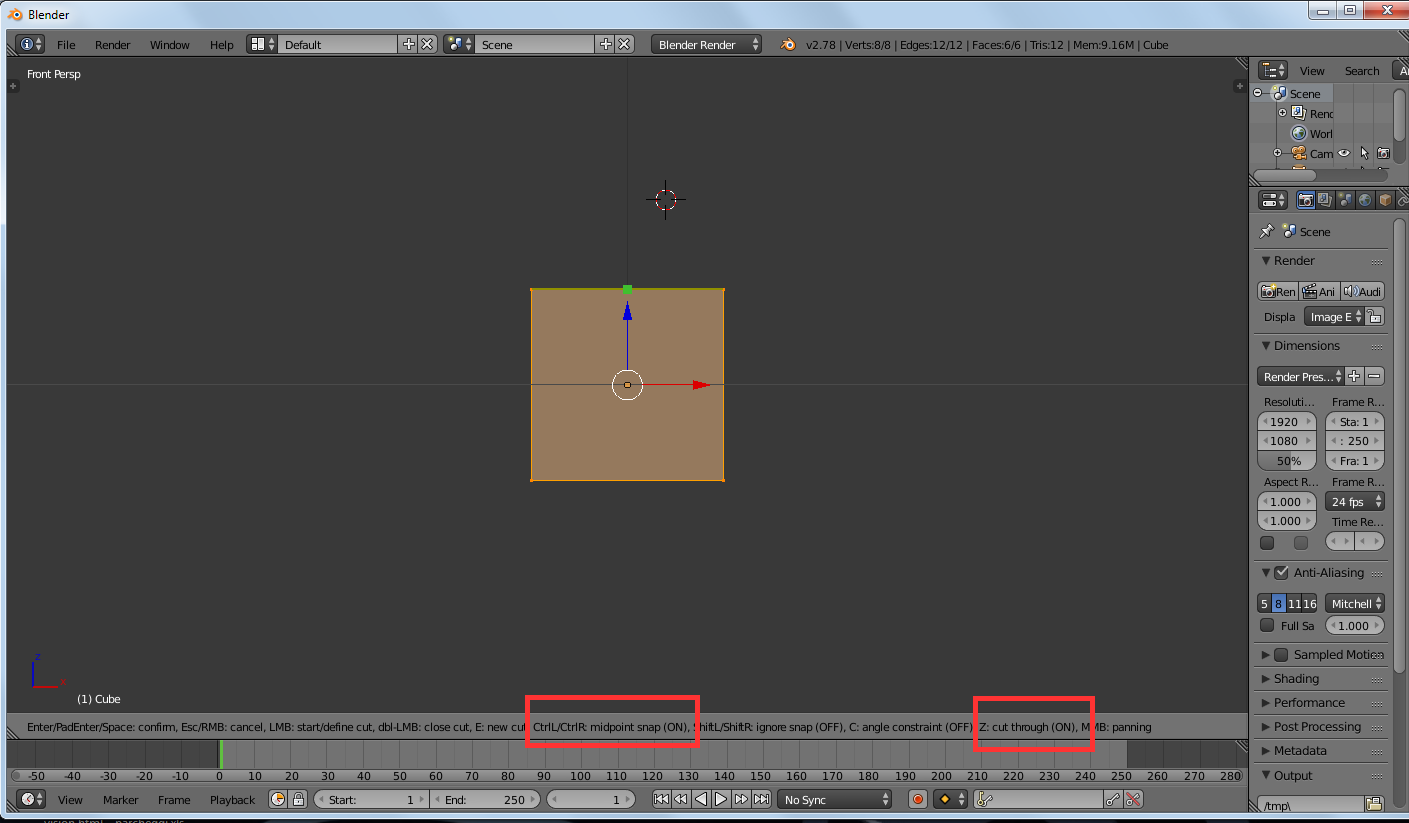Viewport: 1409px width, 823px height.
Task: Click the Blender logo in header
Action: tap(788, 44)
